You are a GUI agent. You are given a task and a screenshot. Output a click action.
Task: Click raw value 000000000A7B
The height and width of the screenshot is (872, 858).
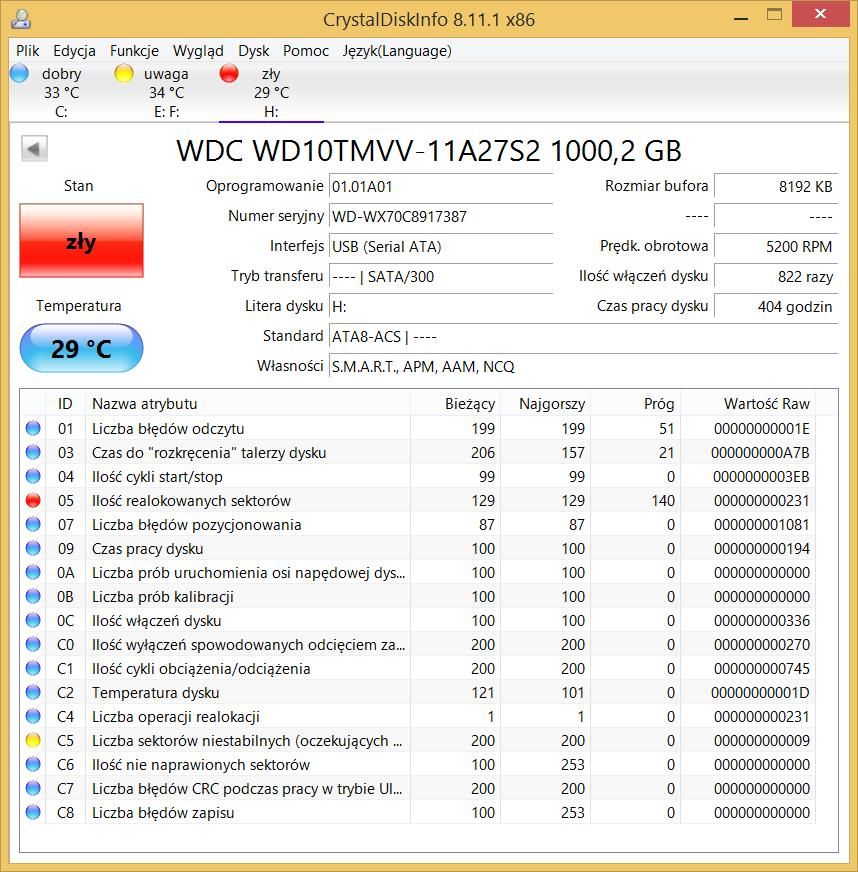pos(760,453)
